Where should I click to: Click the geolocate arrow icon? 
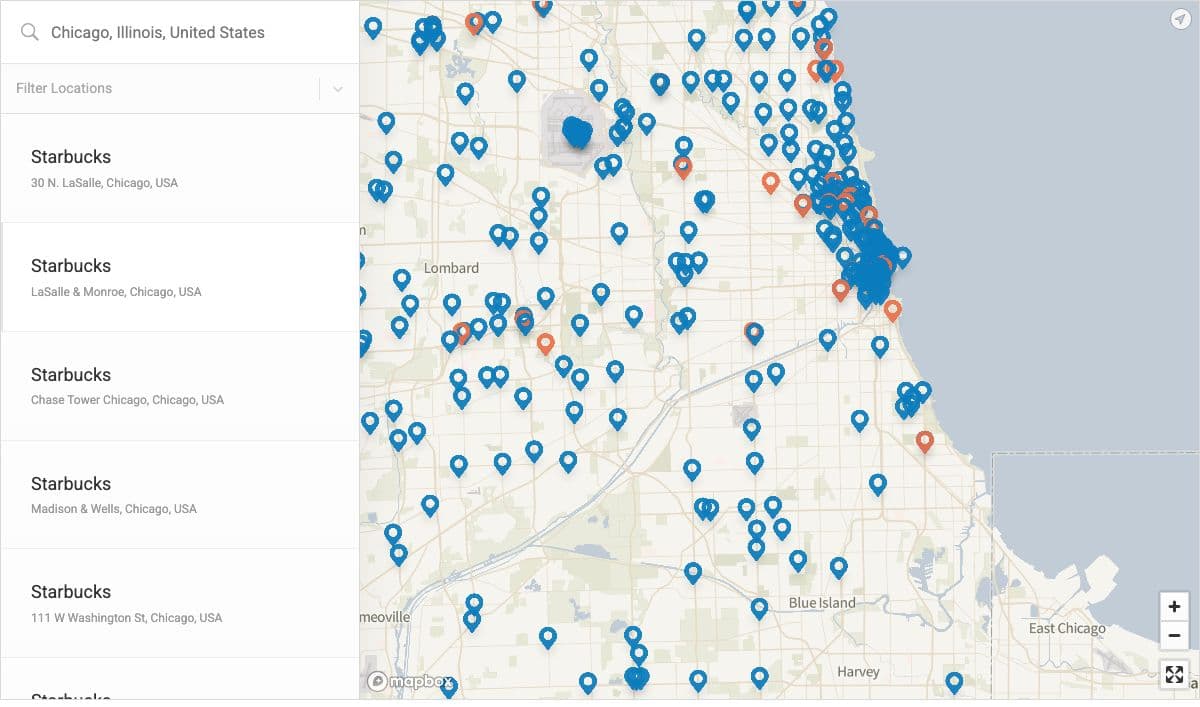(1179, 19)
